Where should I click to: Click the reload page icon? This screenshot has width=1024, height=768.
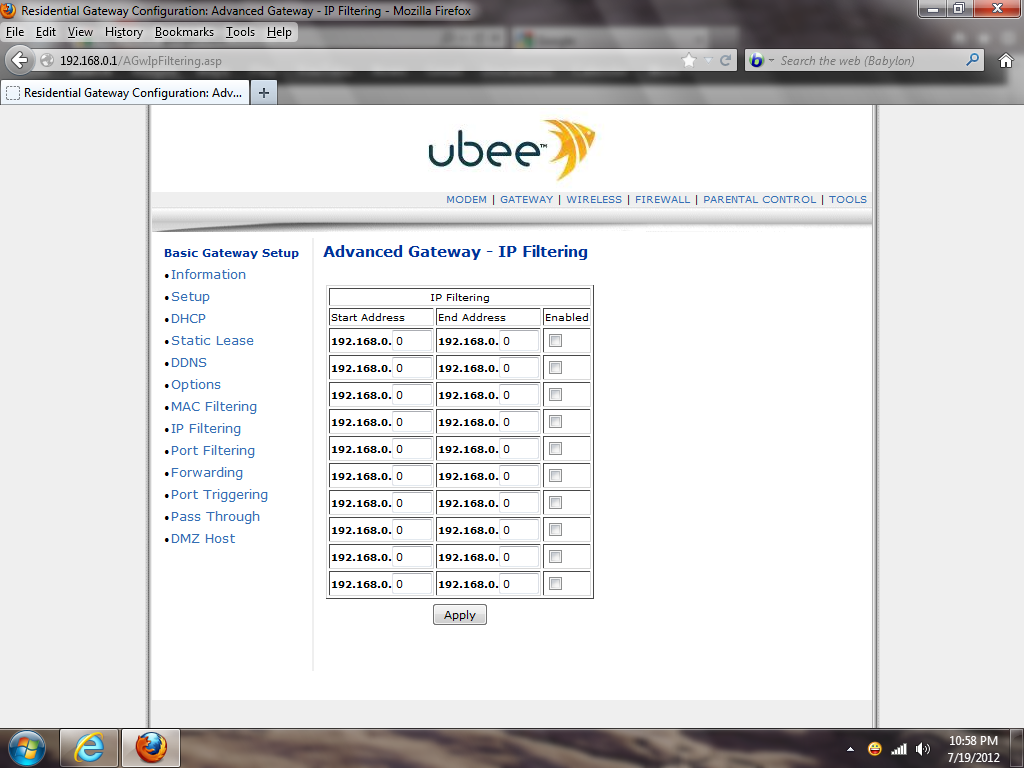725,60
